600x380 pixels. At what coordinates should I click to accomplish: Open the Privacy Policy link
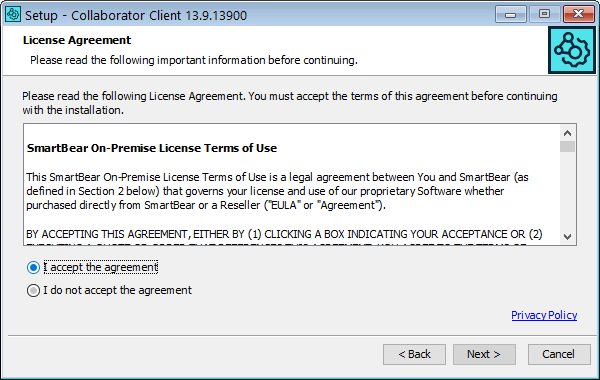[544, 315]
